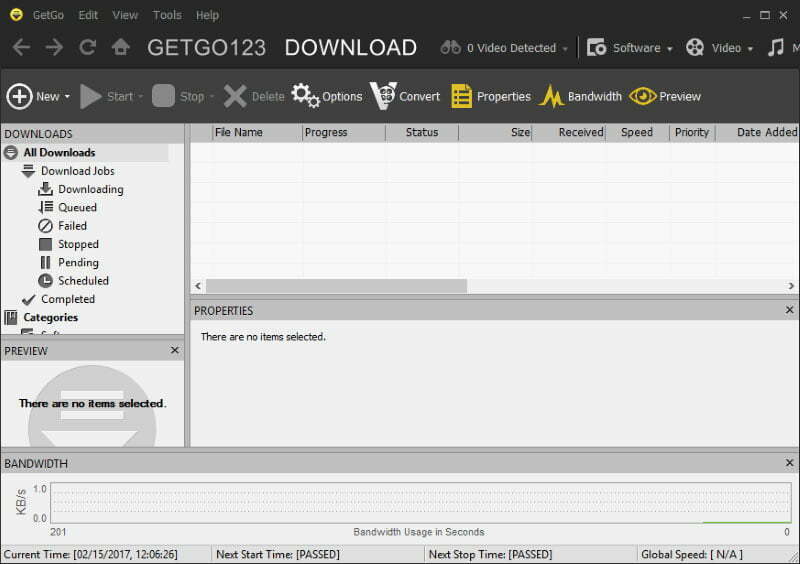Open the Stop dropdown arrow
Viewport: 800px width, 564px height.
coord(212,96)
